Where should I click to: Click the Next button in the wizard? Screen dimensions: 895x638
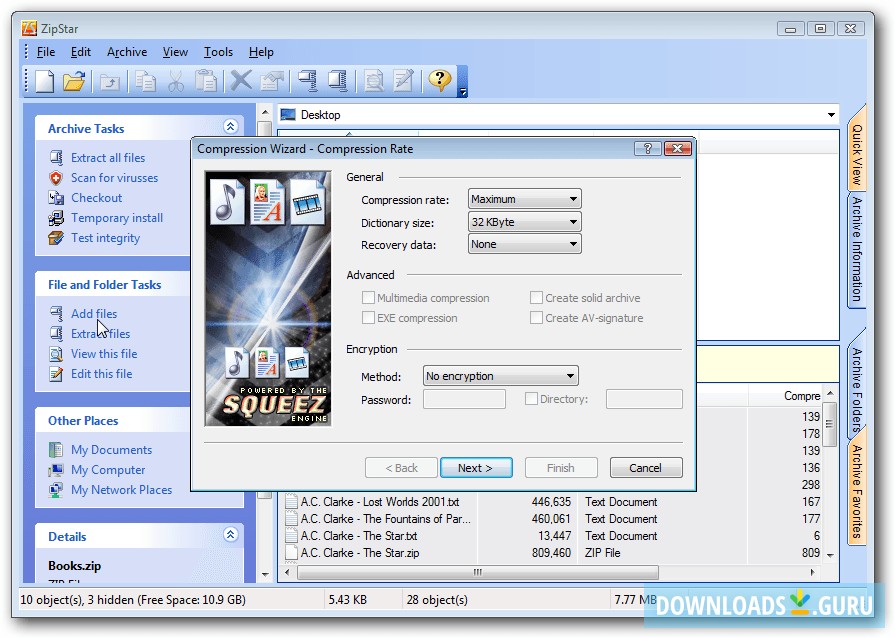477,467
